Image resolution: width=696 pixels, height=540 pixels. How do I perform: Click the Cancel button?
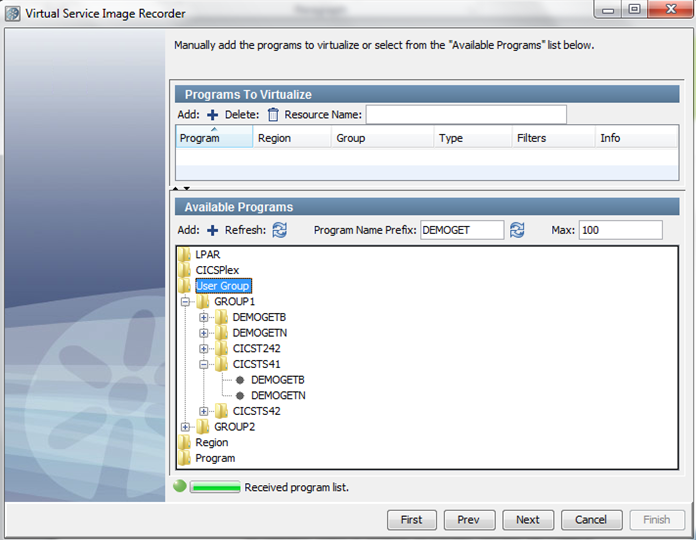[591, 520]
